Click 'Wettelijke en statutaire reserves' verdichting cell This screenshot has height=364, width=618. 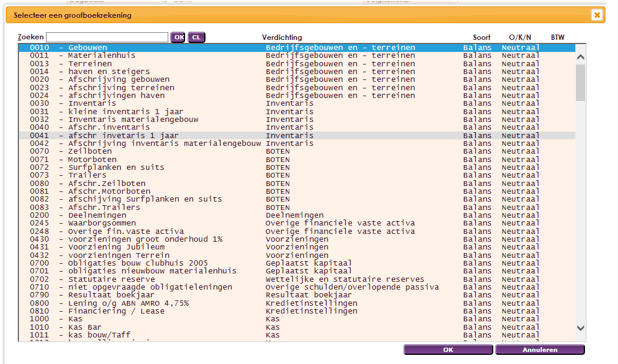pyautogui.click(x=344, y=279)
